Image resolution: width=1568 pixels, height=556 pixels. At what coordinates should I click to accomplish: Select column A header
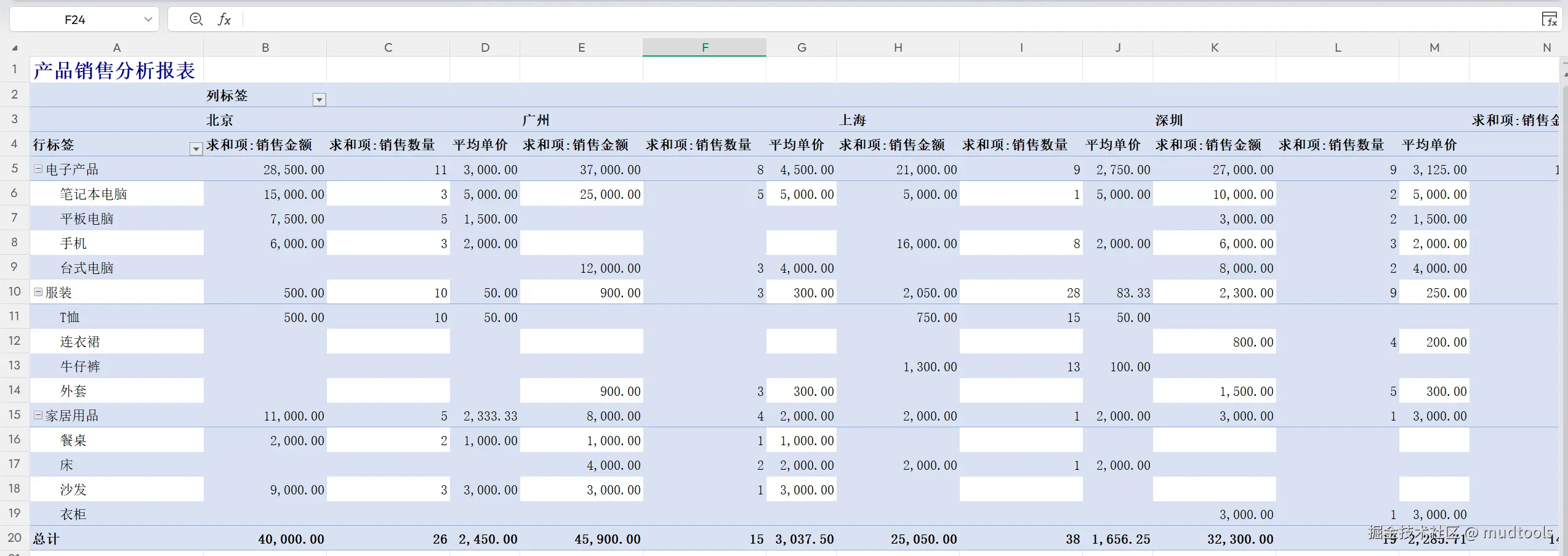(x=116, y=47)
